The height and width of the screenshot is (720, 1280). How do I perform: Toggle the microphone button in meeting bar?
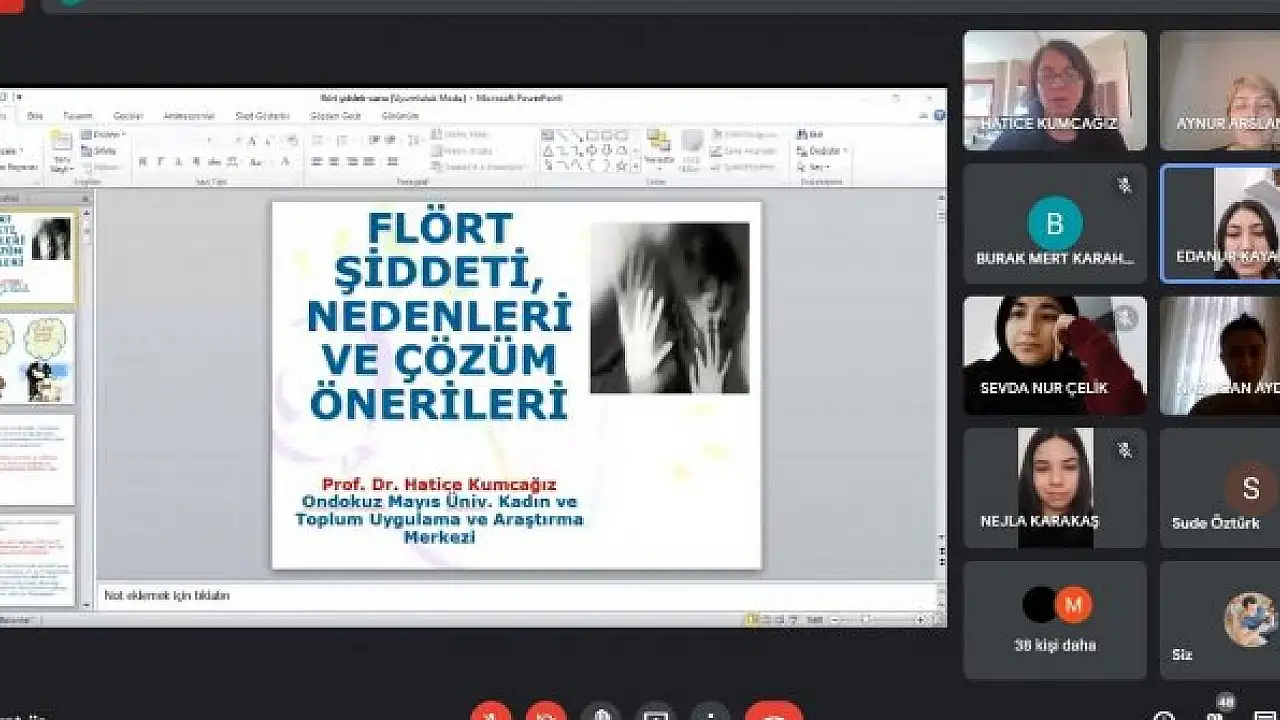[491, 712]
